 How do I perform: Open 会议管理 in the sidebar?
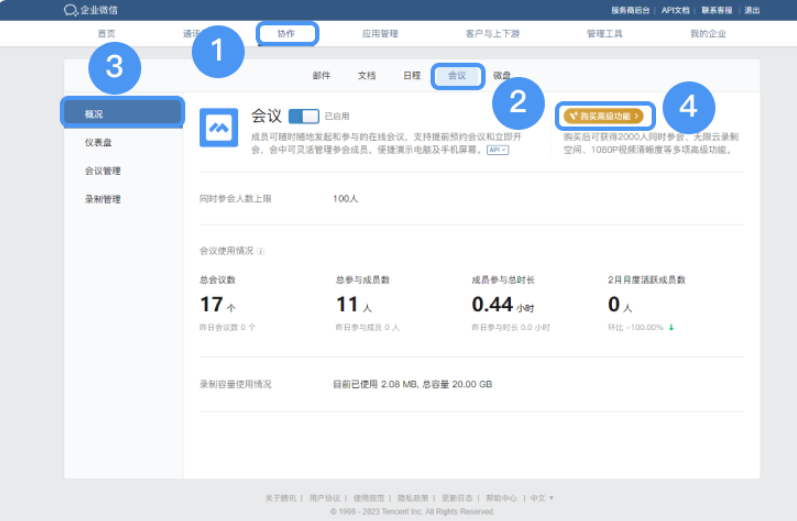[x=102, y=171]
